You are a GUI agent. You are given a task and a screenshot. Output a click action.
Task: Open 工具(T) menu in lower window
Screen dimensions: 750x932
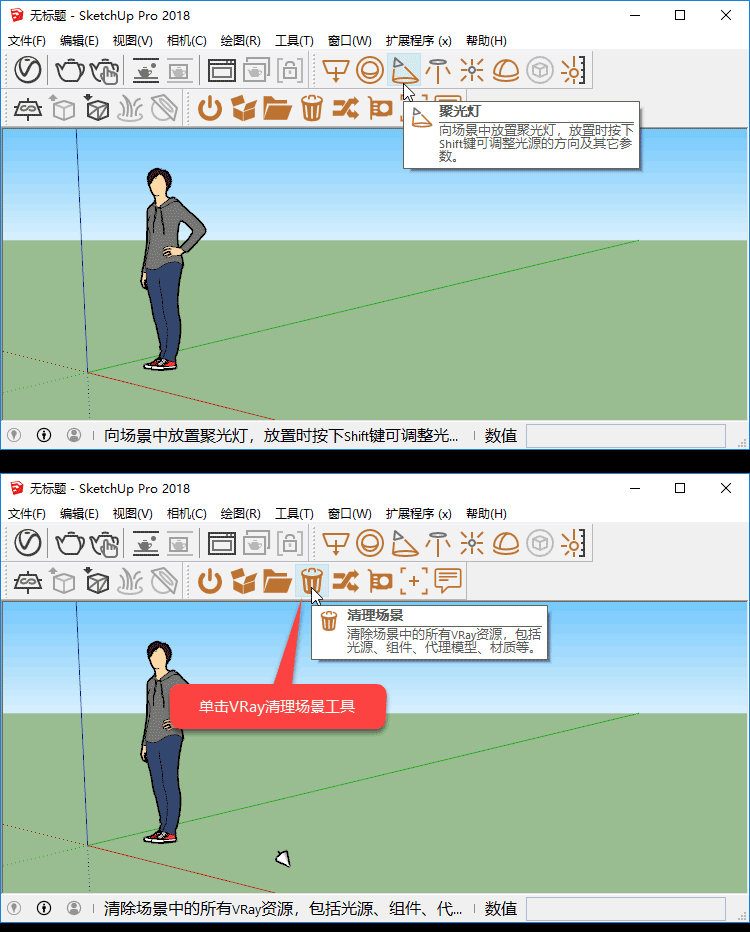pyautogui.click(x=294, y=514)
